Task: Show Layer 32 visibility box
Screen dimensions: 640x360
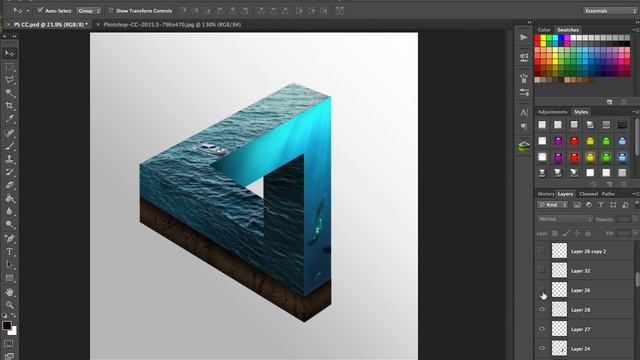Action: 542,270
